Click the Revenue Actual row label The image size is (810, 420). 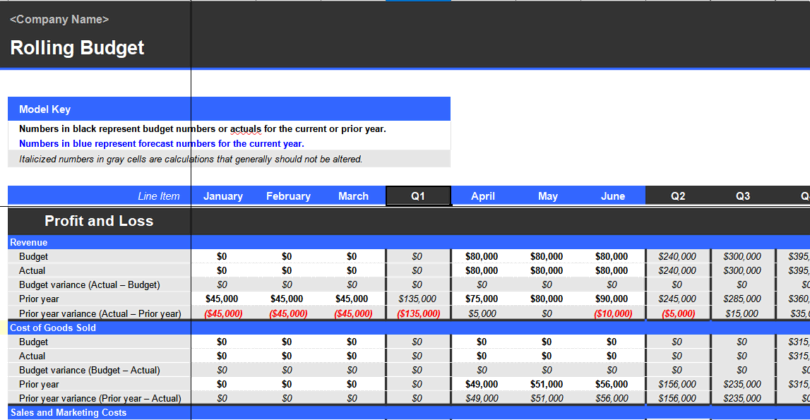point(32,271)
